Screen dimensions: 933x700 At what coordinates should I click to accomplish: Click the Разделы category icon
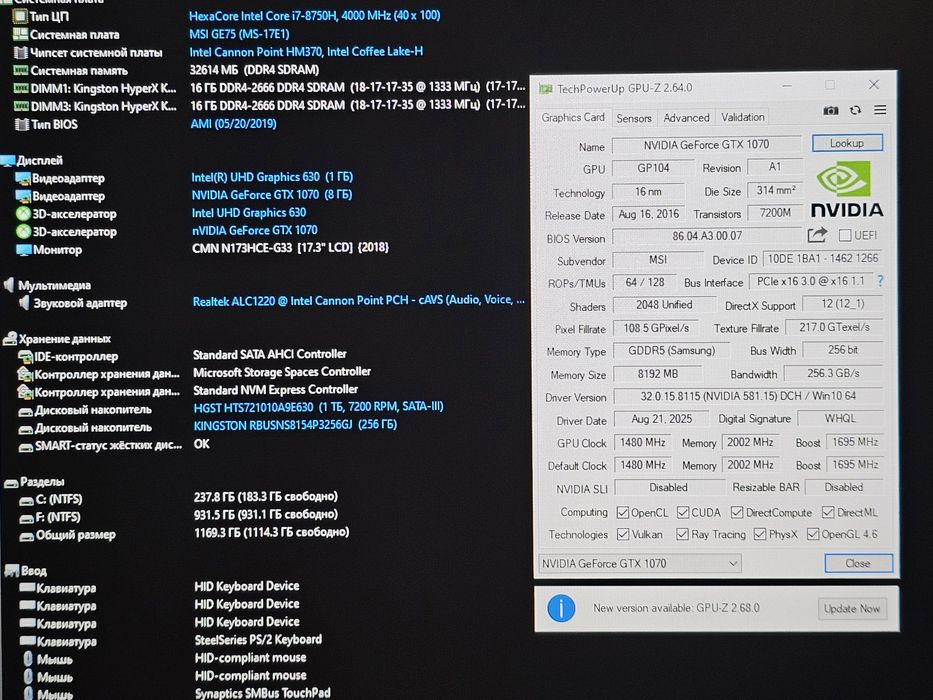11,482
